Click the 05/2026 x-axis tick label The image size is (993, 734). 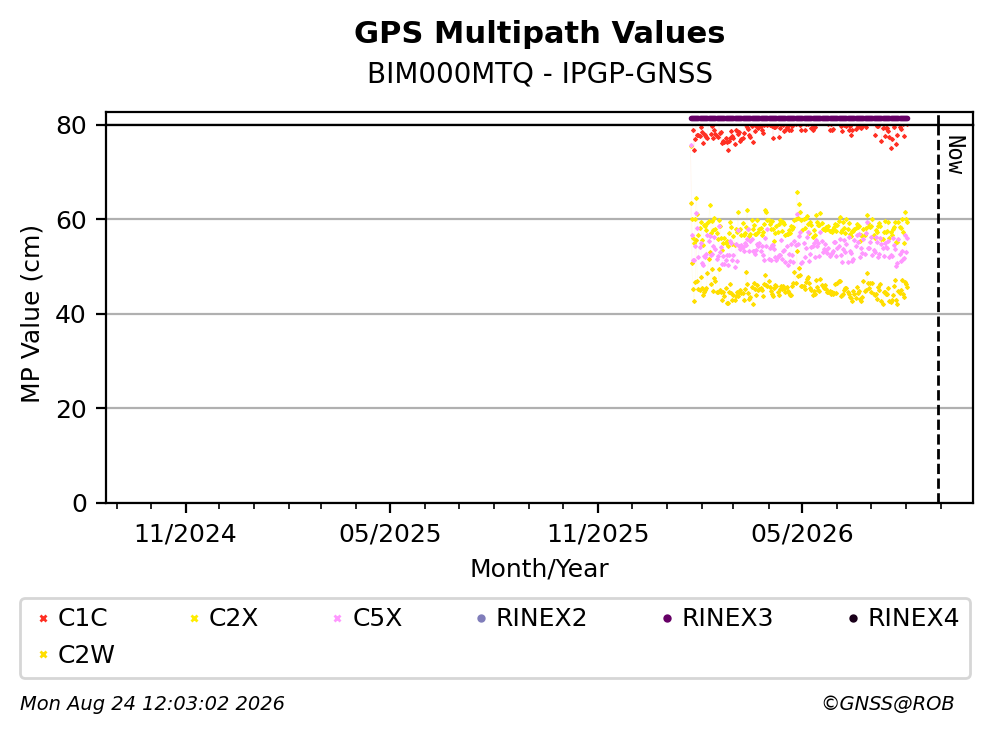[802, 534]
